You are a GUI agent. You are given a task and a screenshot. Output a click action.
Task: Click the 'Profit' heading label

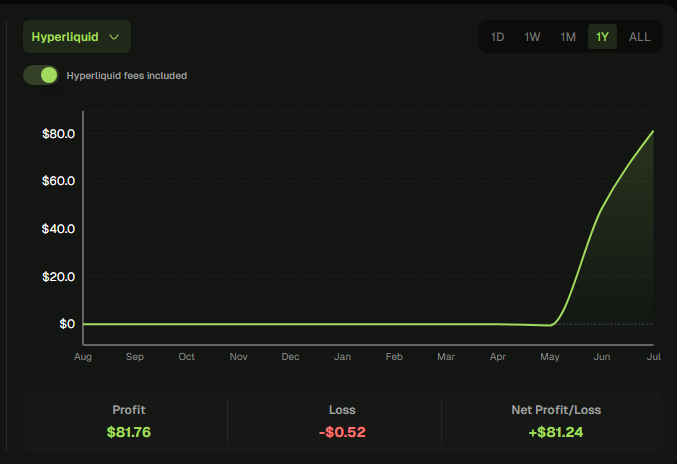129,410
